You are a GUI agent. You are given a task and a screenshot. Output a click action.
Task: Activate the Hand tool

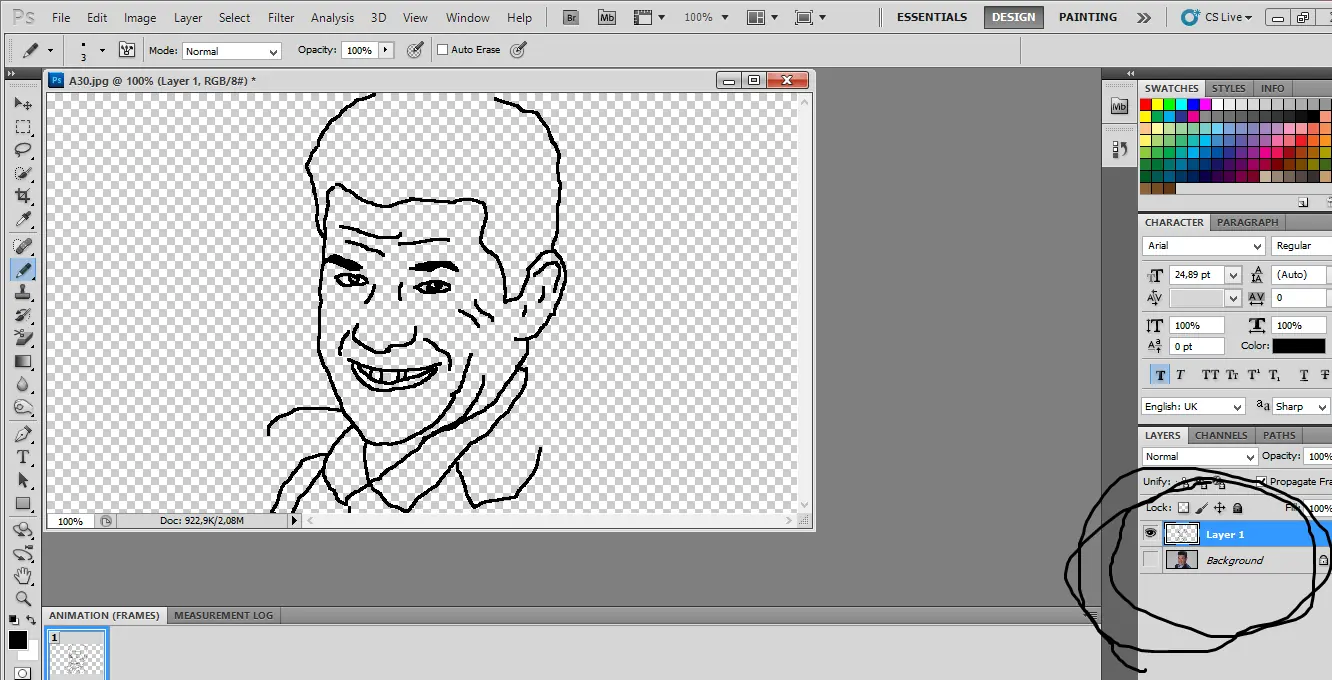pos(22,576)
